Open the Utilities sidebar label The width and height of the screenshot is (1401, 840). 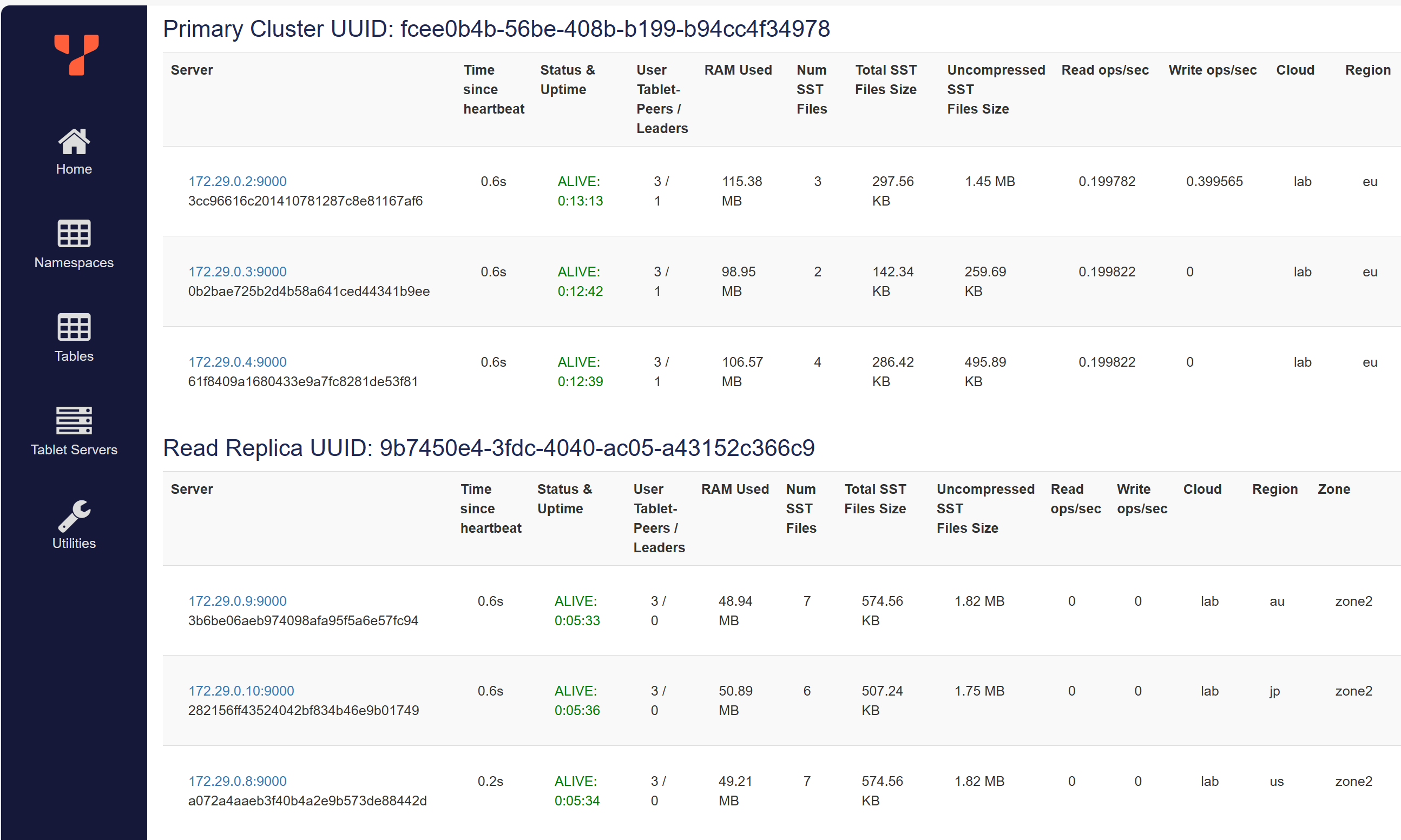coord(74,543)
